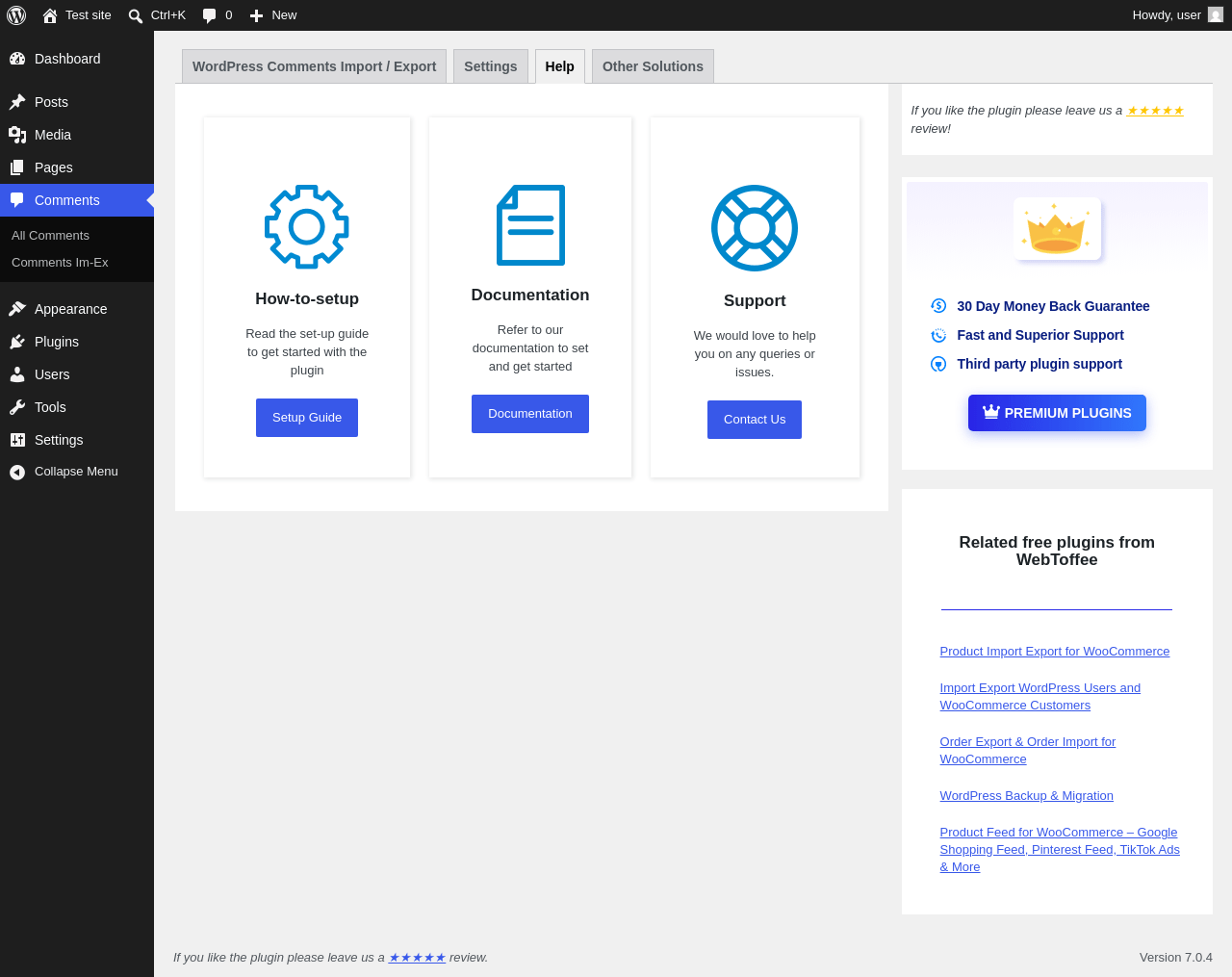Click the WordPress logo icon in admin bar
Screen dimensions: 1232x977
coord(16,15)
